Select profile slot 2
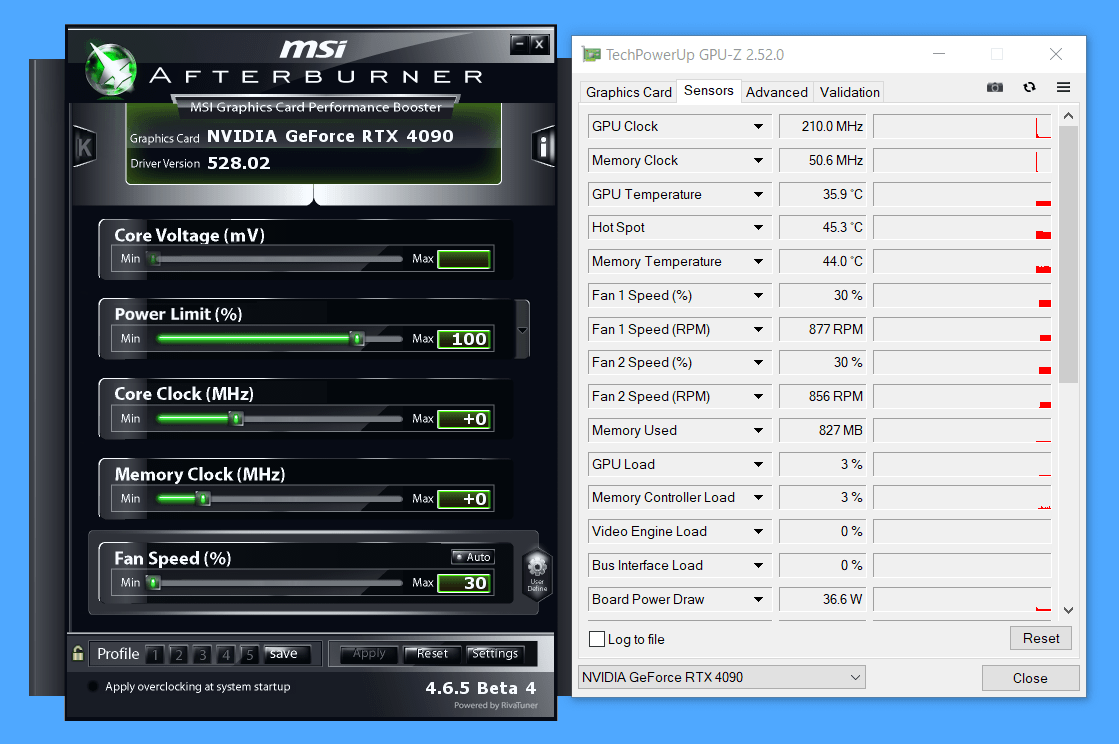Viewport: 1119px width, 744px height. coord(178,654)
